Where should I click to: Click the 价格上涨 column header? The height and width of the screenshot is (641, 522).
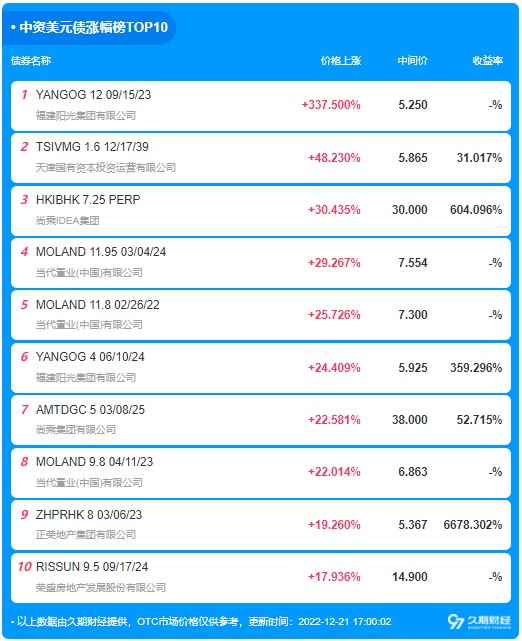[341, 61]
